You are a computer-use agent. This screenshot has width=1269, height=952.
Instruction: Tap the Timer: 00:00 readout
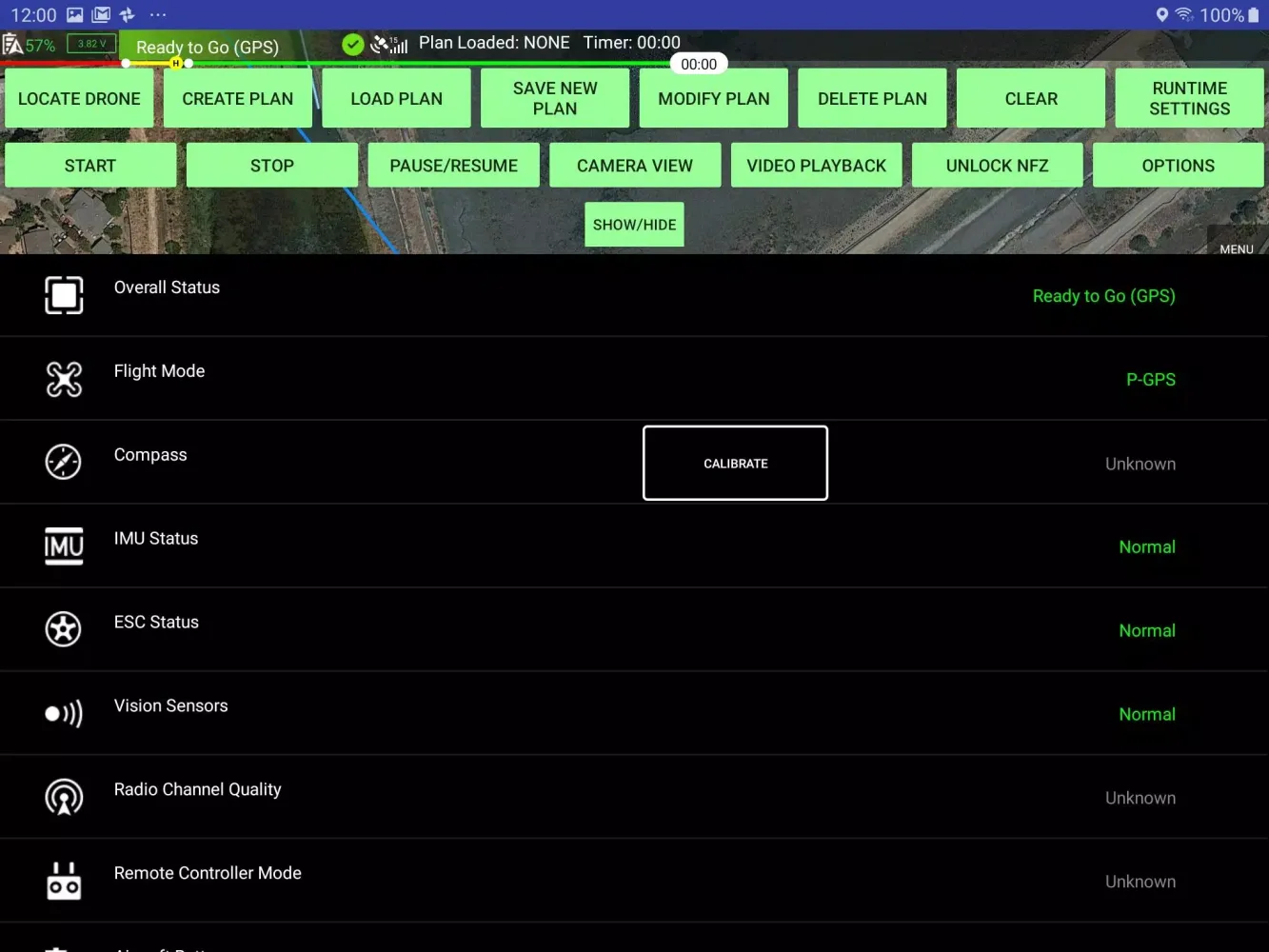point(632,43)
